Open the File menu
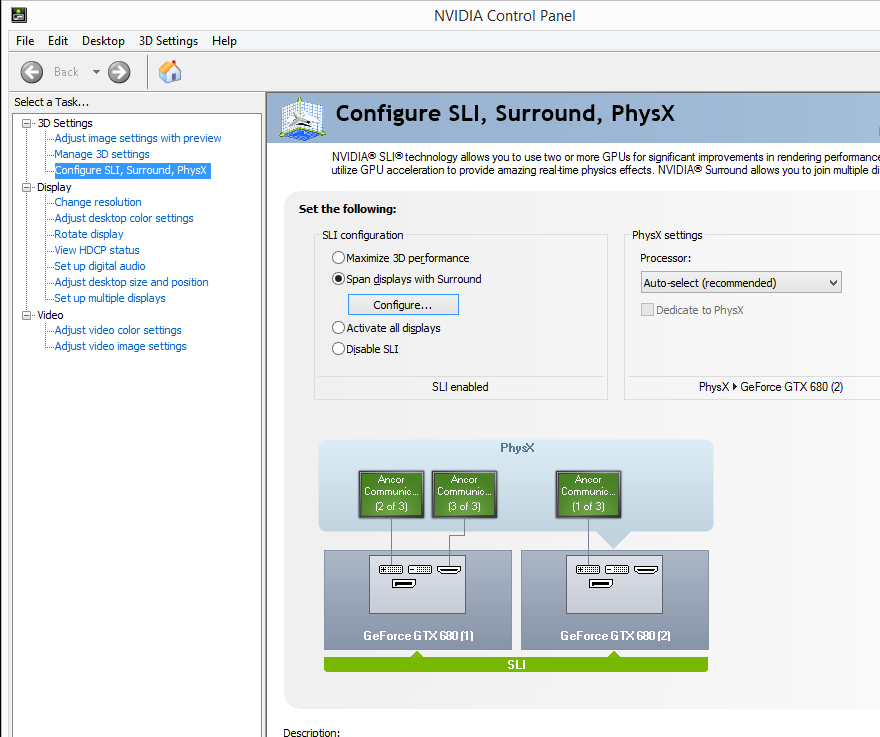 25,41
